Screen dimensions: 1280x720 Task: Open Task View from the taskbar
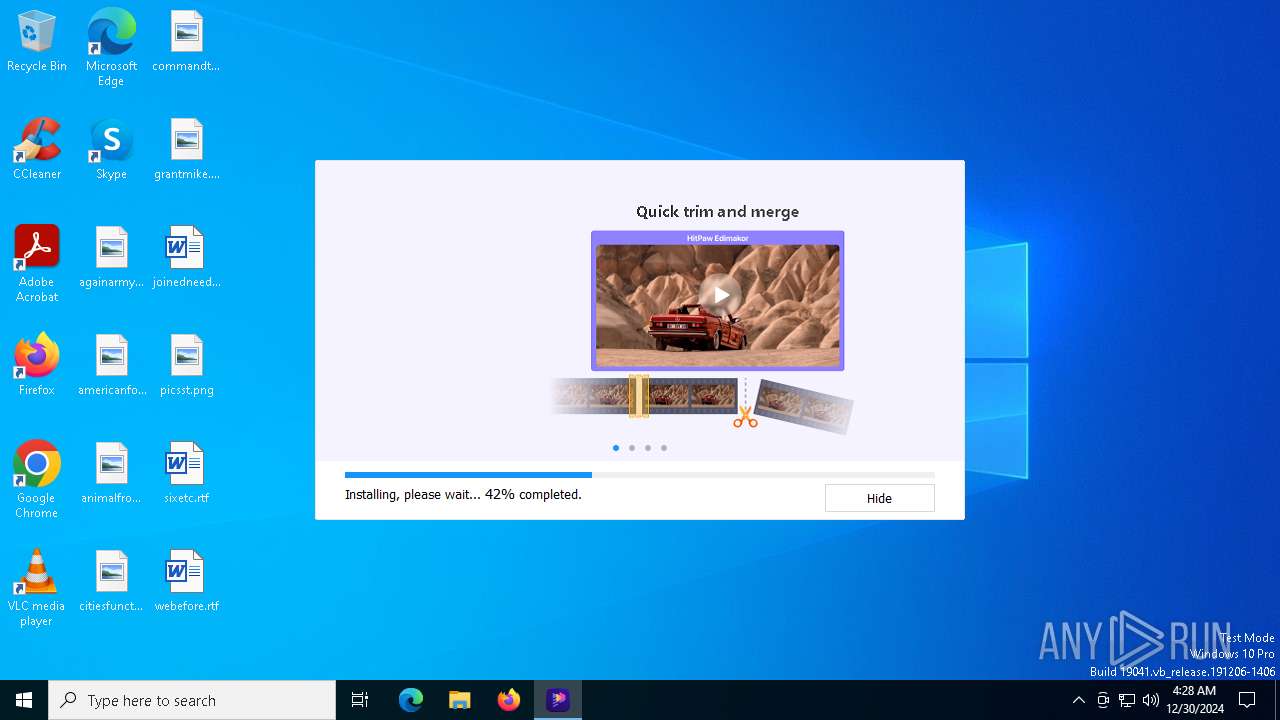(360, 700)
